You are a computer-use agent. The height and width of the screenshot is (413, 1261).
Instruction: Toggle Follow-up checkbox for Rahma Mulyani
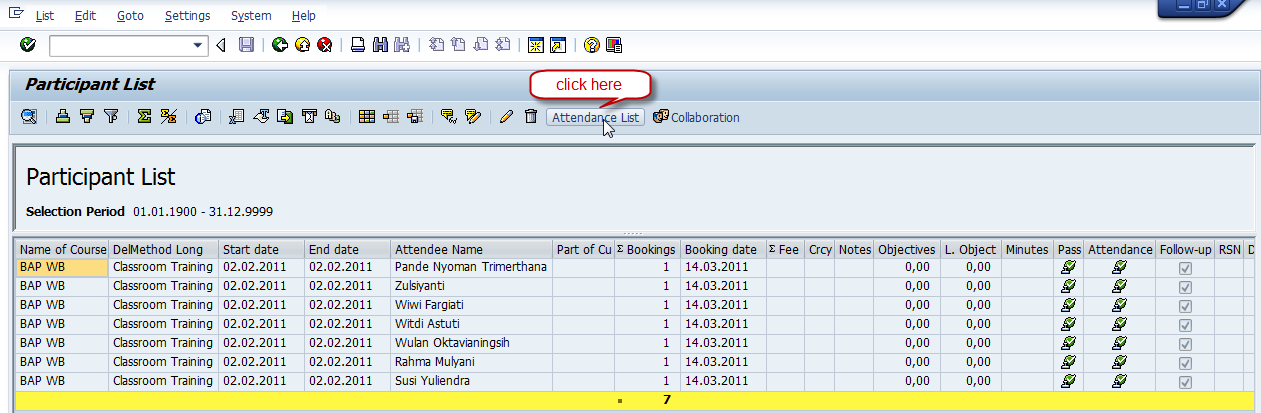point(1185,362)
